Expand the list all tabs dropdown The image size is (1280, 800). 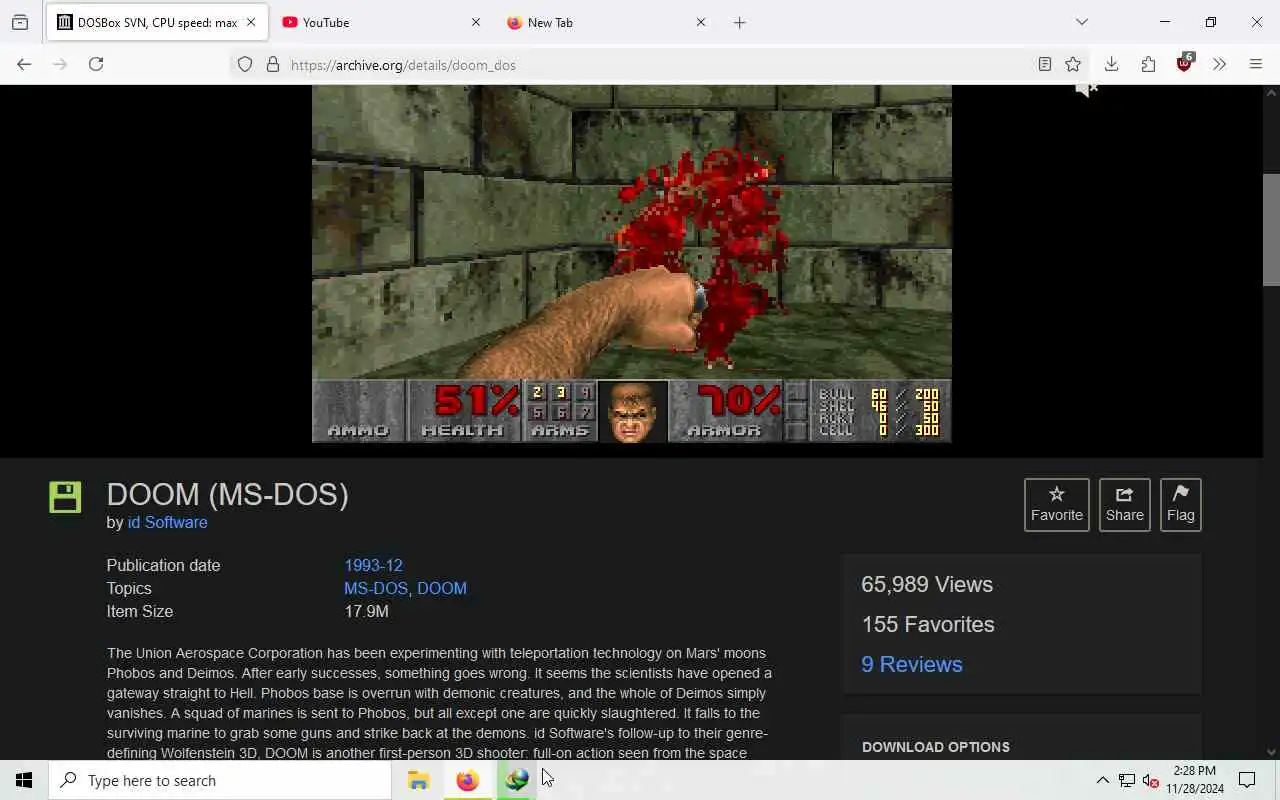[x=1082, y=22]
